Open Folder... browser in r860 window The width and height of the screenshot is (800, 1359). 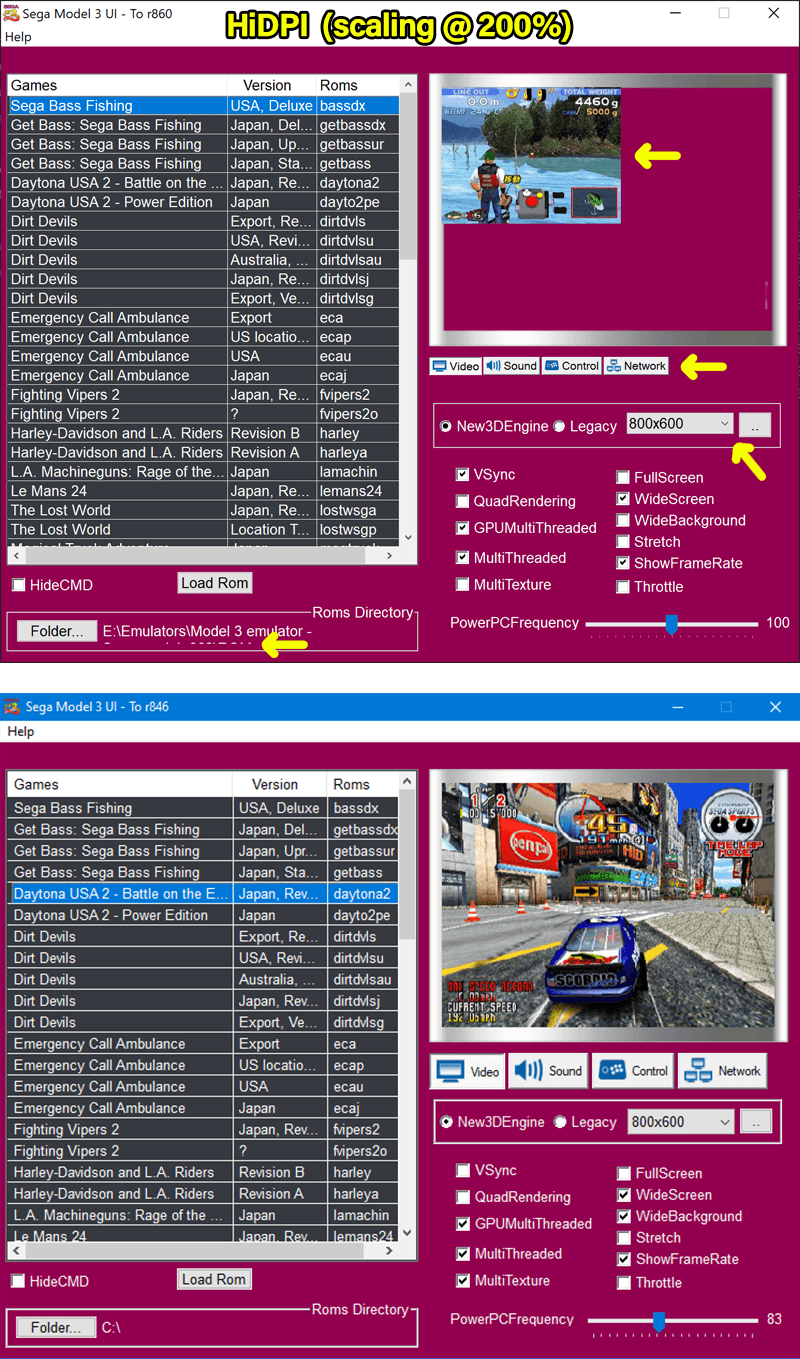click(56, 631)
